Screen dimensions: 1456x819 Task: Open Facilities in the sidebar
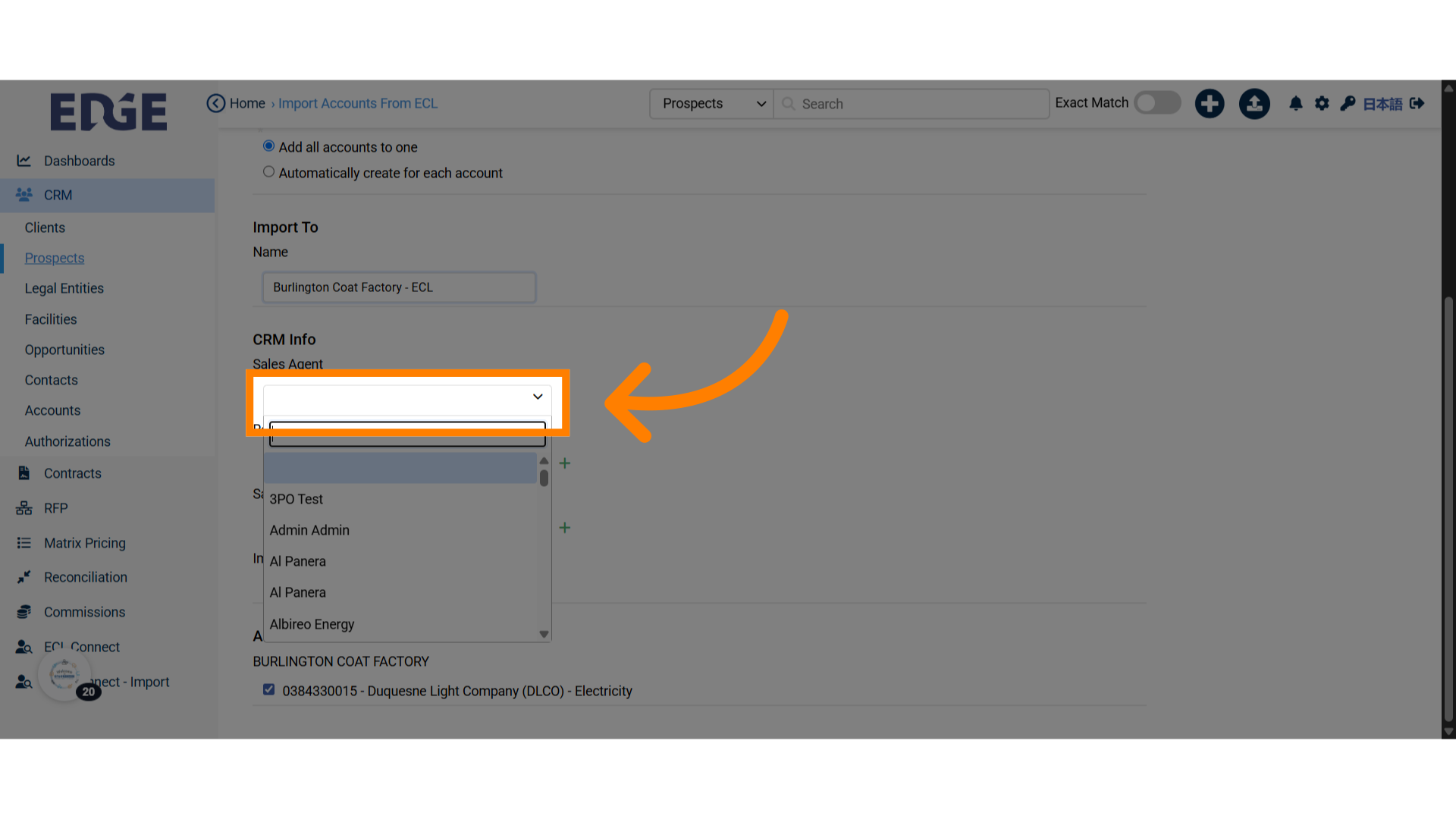click(x=51, y=319)
